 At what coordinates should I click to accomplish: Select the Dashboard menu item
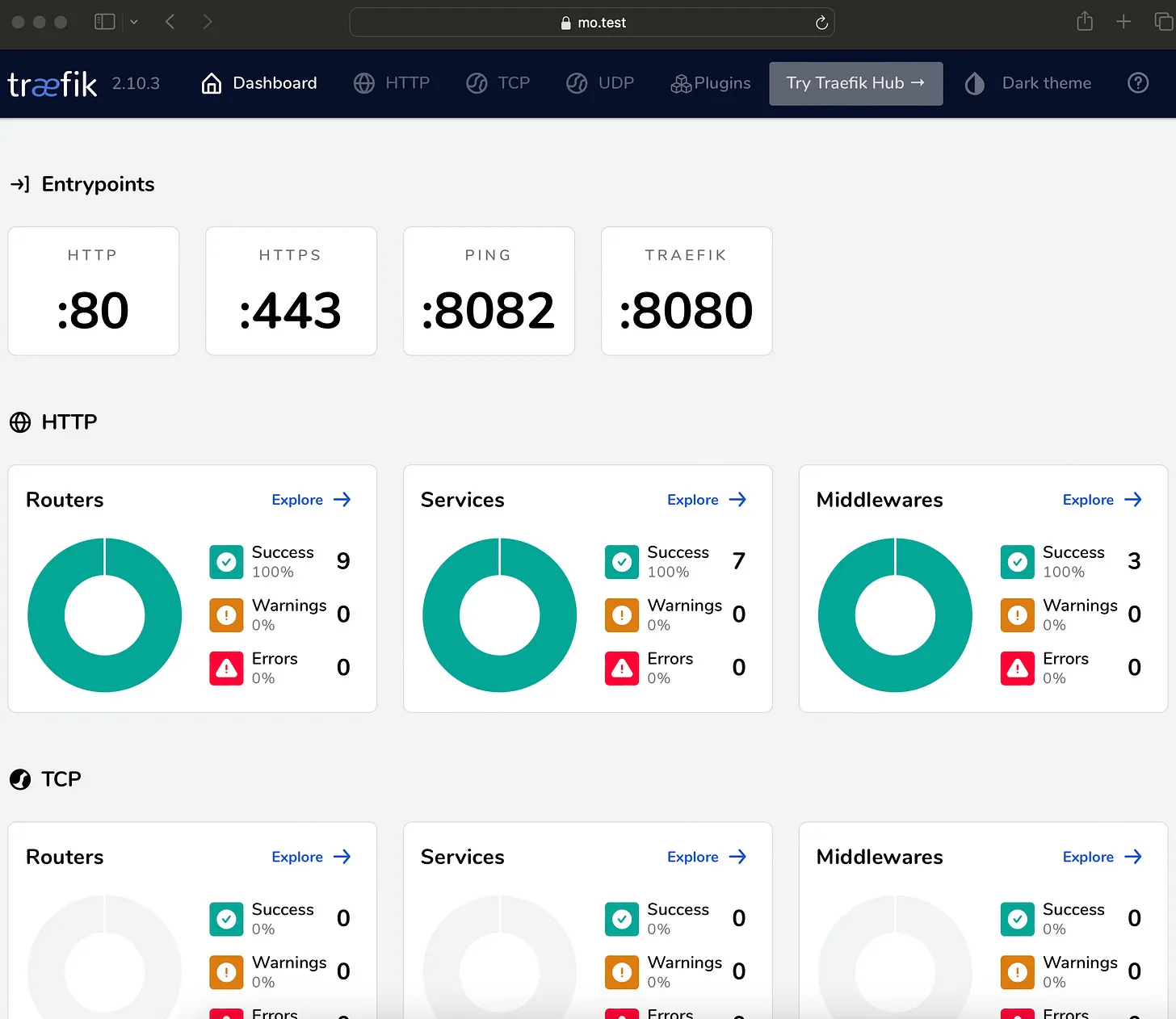(275, 83)
